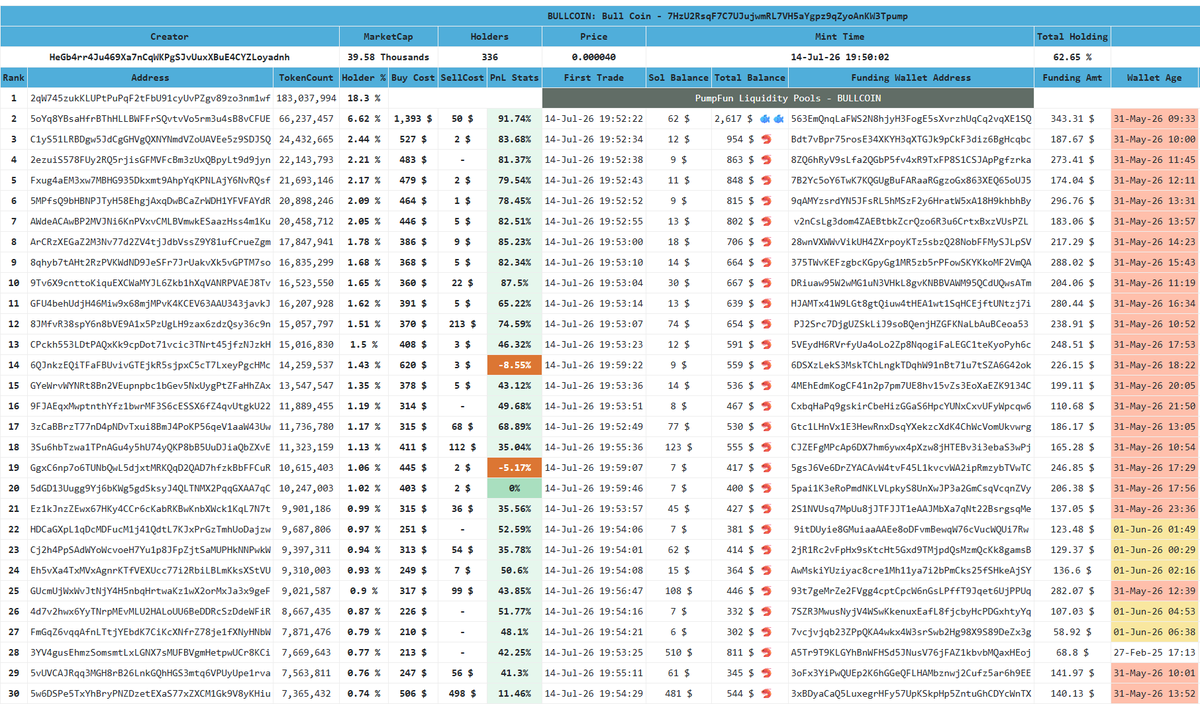Click the Wallet Age column header

pyautogui.click(x=1155, y=77)
